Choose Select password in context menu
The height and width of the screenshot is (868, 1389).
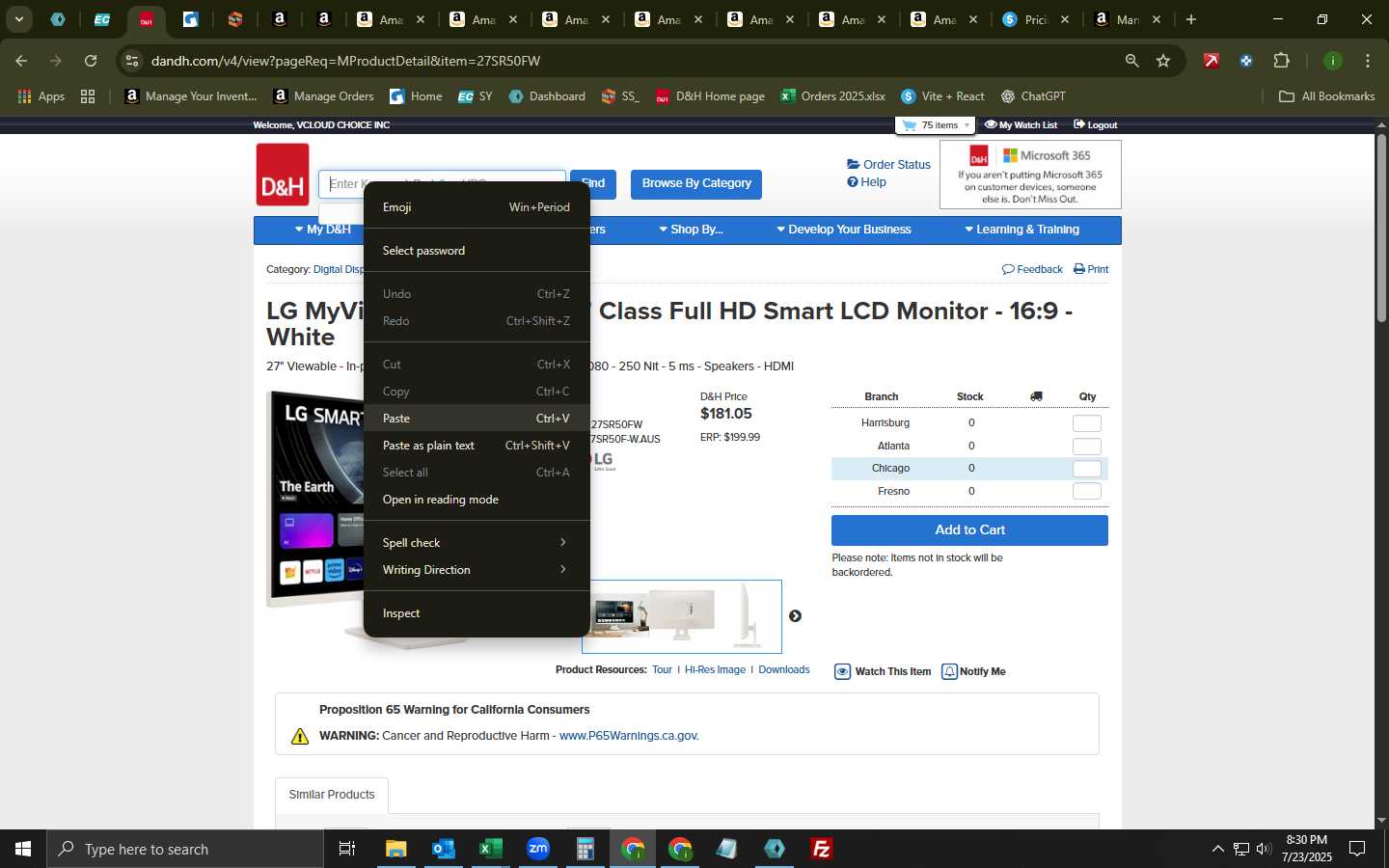pos(477,251)
